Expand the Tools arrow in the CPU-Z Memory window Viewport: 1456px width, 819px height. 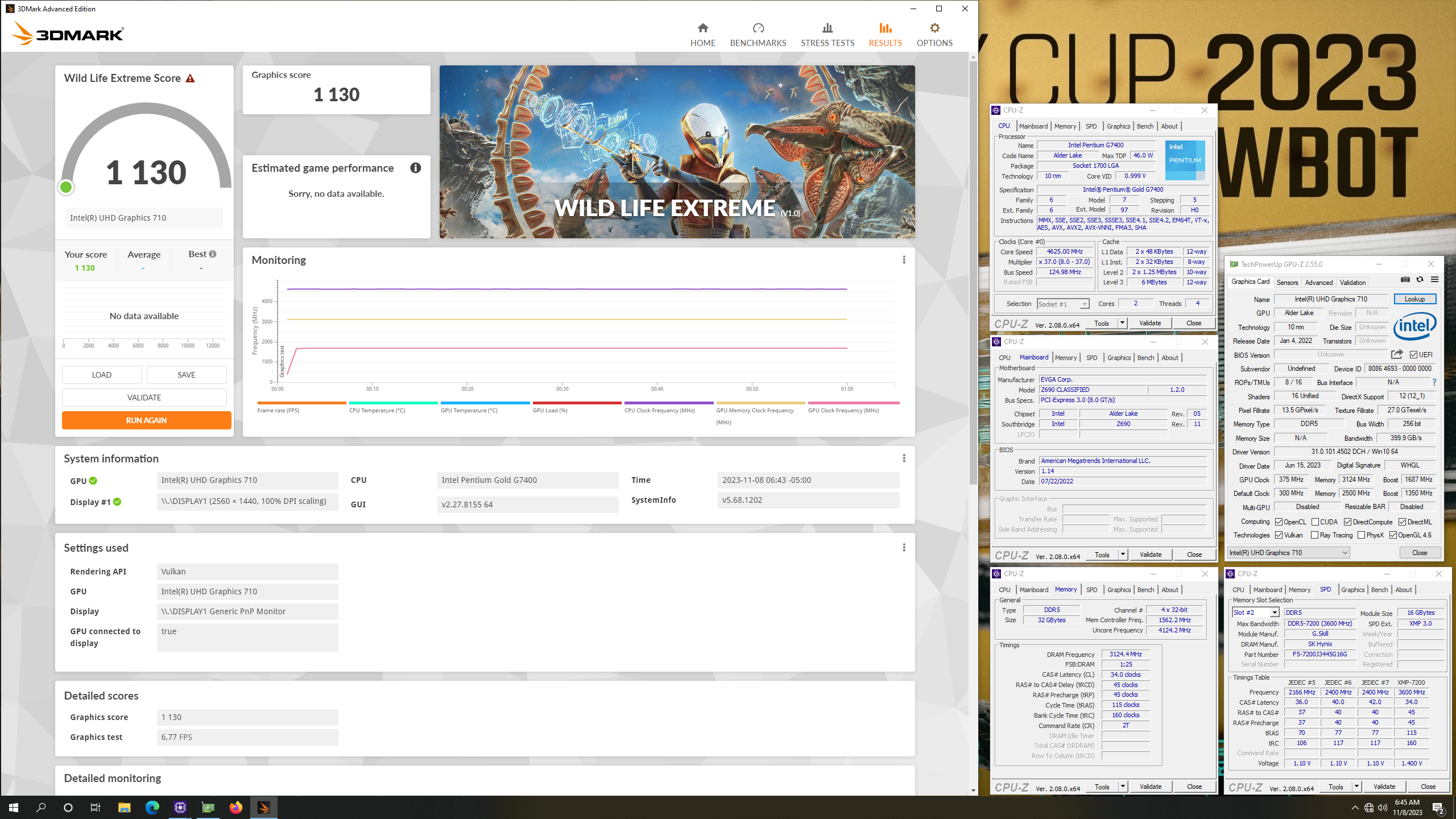[x=1123, y=787]
